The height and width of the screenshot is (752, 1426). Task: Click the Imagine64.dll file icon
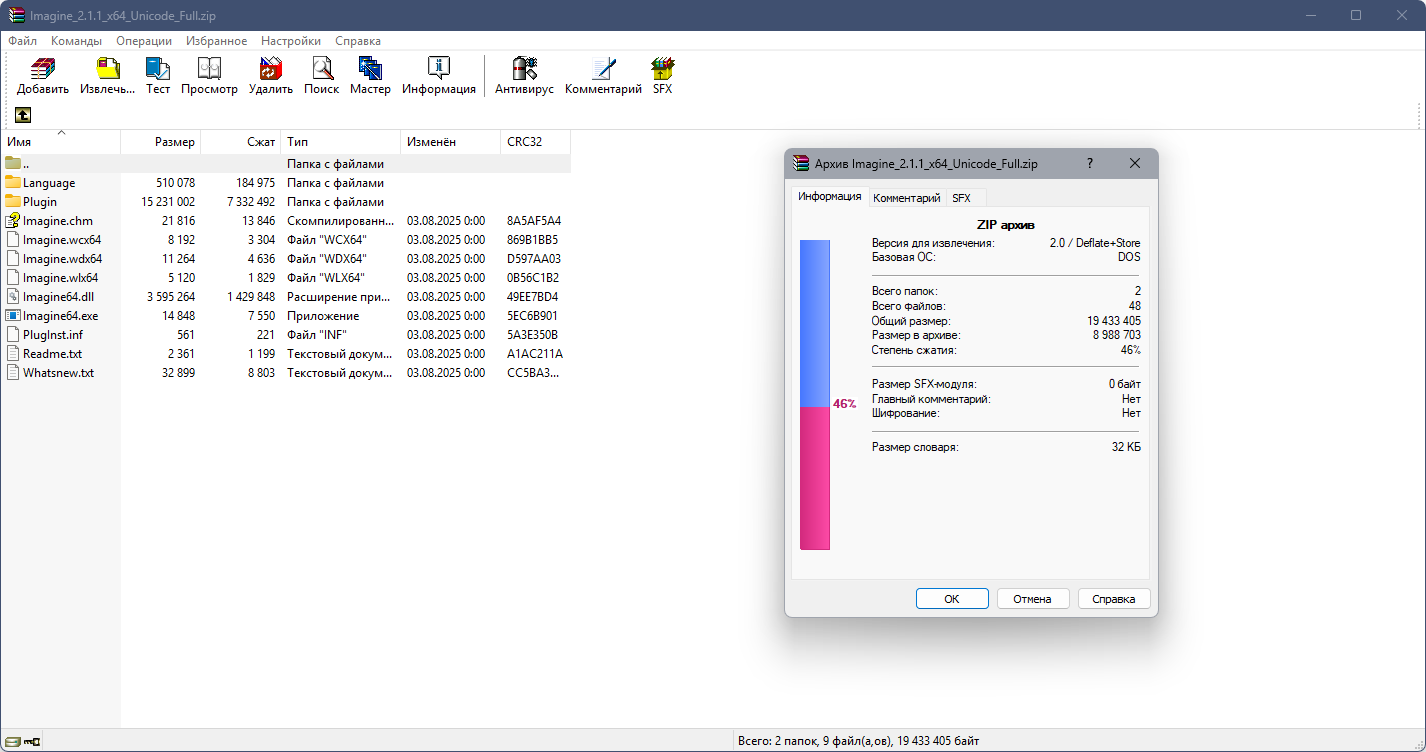coord(13,296)
